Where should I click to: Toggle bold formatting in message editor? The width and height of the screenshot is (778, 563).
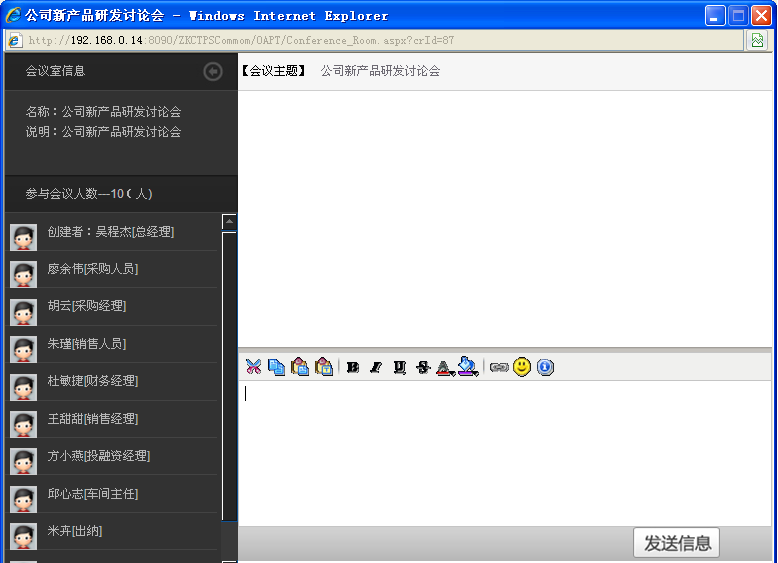353,368
